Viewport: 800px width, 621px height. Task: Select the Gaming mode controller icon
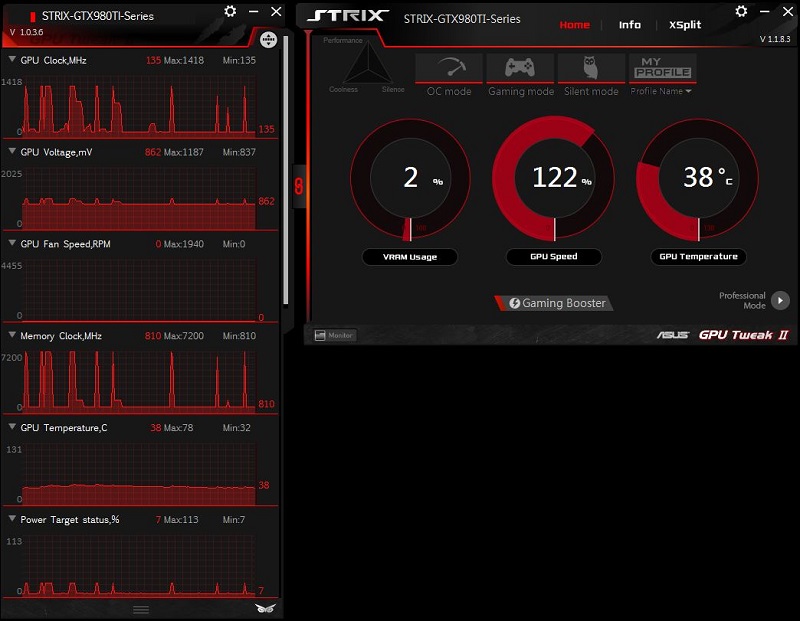tap(520, 69)
